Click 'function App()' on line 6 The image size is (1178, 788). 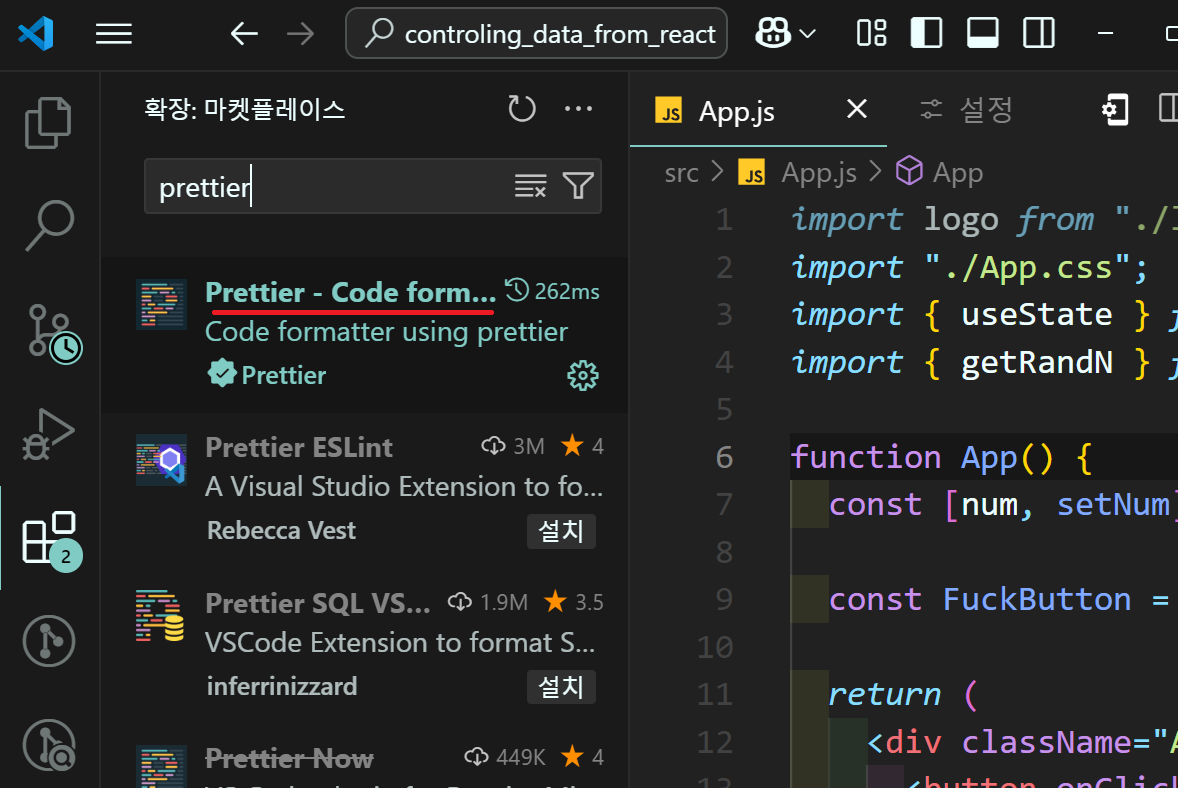pos(922,457)
